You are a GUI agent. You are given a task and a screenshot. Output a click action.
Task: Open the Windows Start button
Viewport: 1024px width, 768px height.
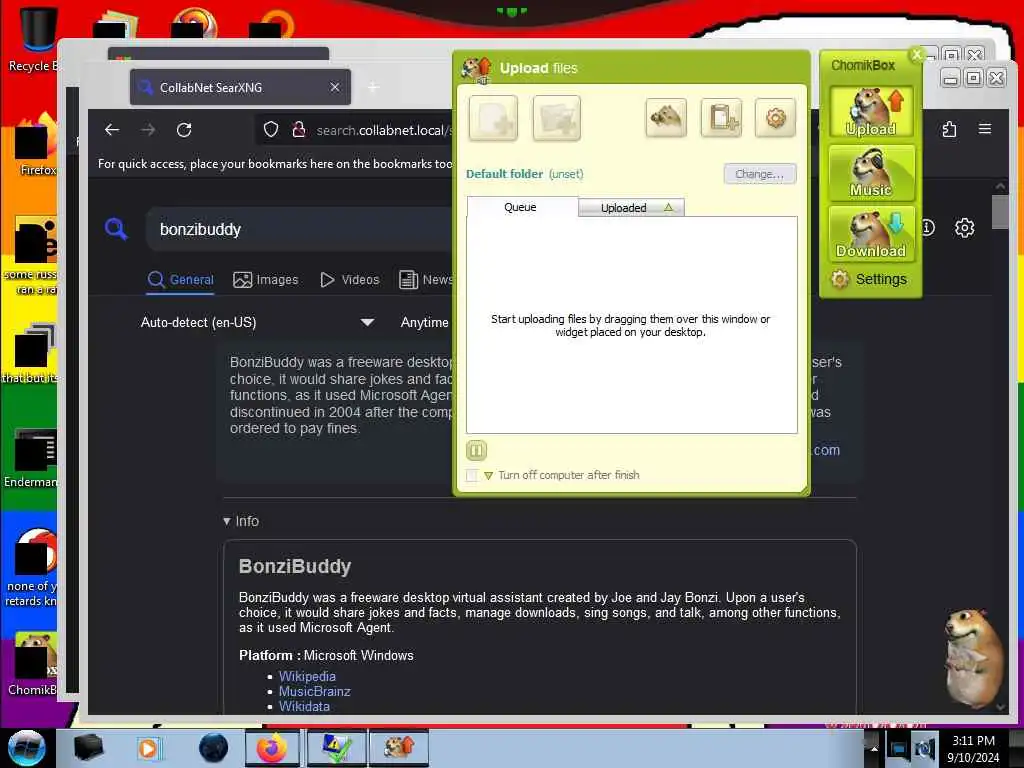tap(27, 748)
